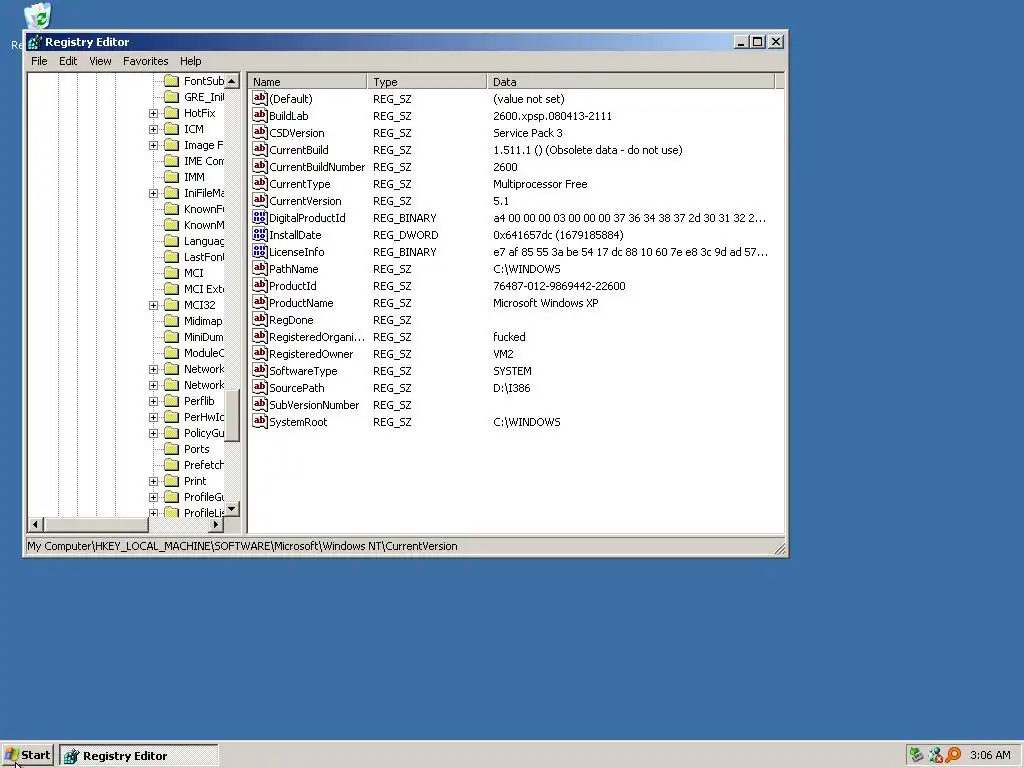The height and width of the screenshot is (768, 1024).
Task: Expand the PolicyGu tree node
Action: coord(153,433)
